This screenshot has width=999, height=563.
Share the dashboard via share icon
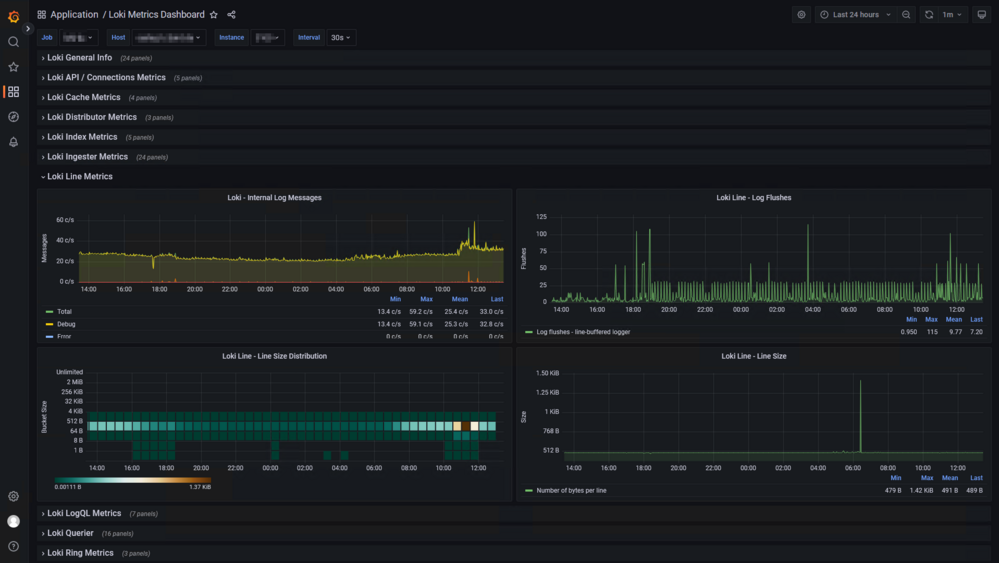(231, 15)
